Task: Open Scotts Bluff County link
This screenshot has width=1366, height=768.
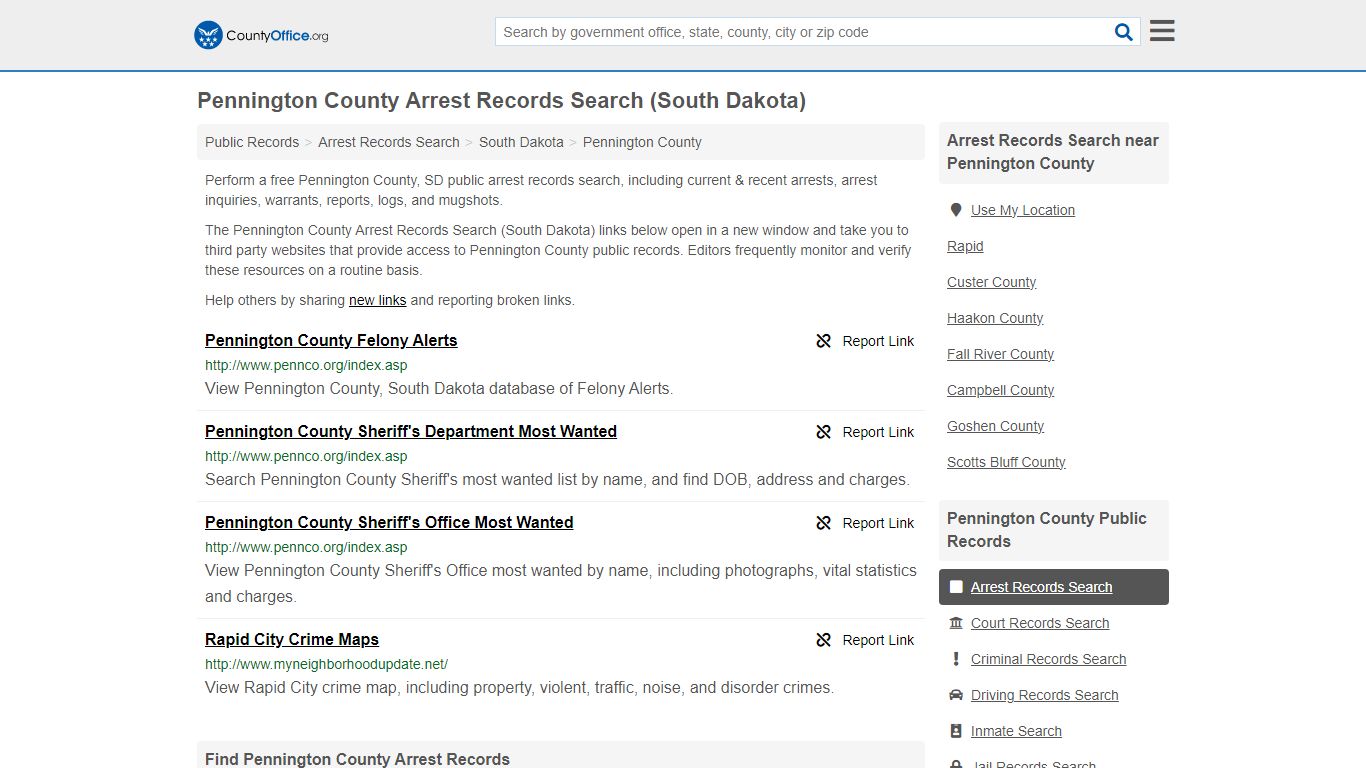Action: point(1006,462)
